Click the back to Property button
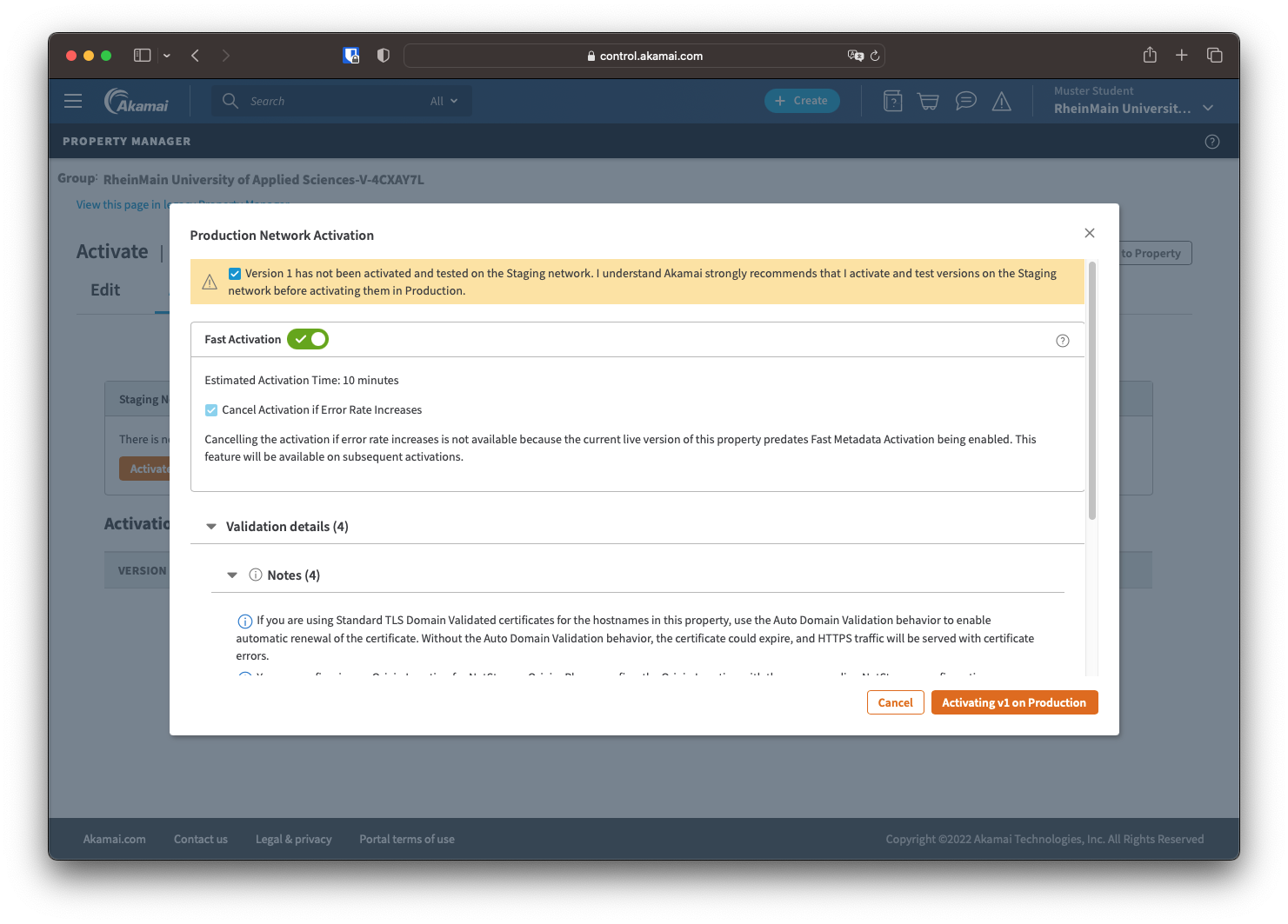Screen dimensions: 1288x924 pyautogui.click(x=1155, y=253)
